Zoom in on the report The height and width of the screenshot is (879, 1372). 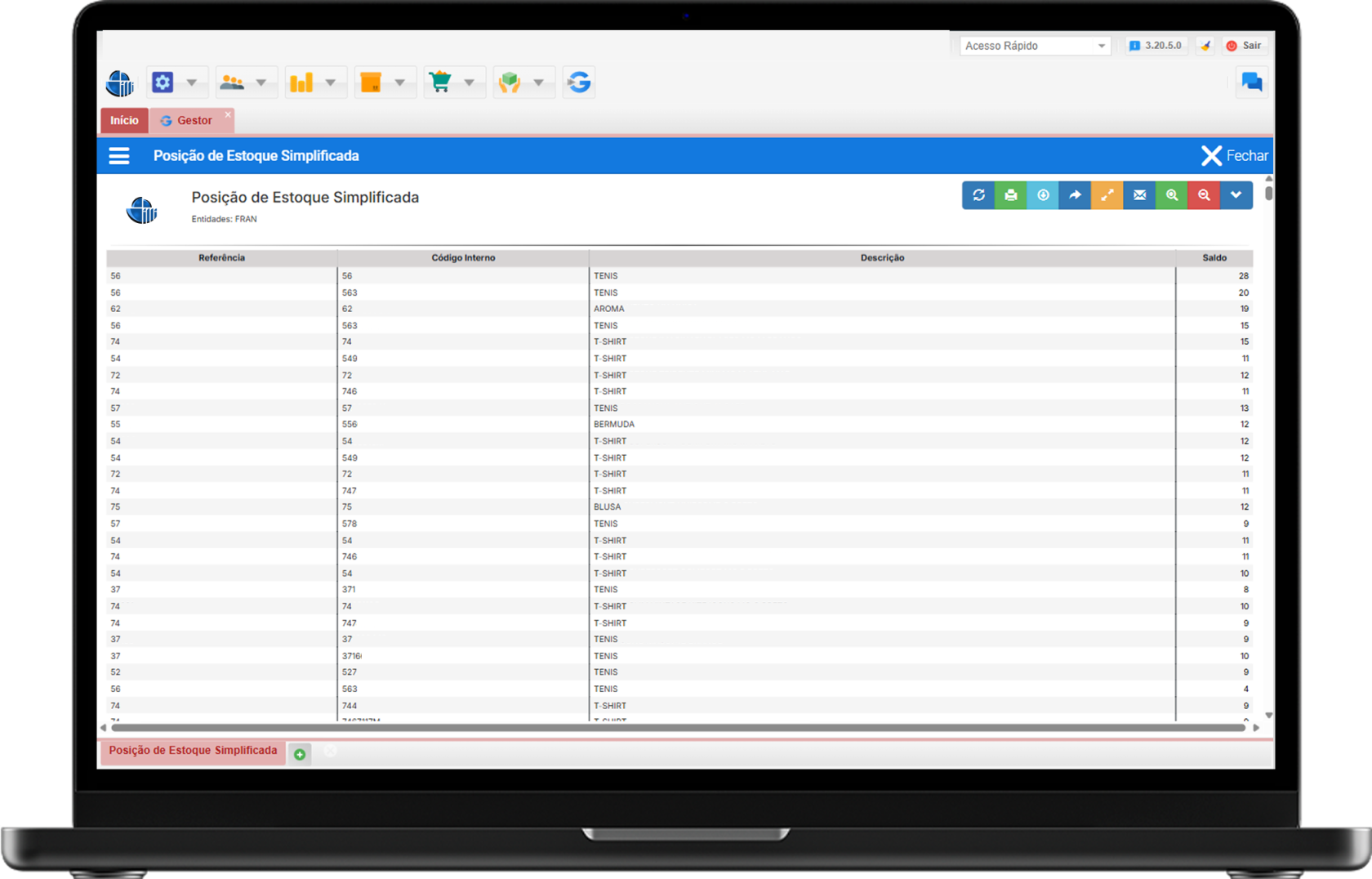point(1172,195)
